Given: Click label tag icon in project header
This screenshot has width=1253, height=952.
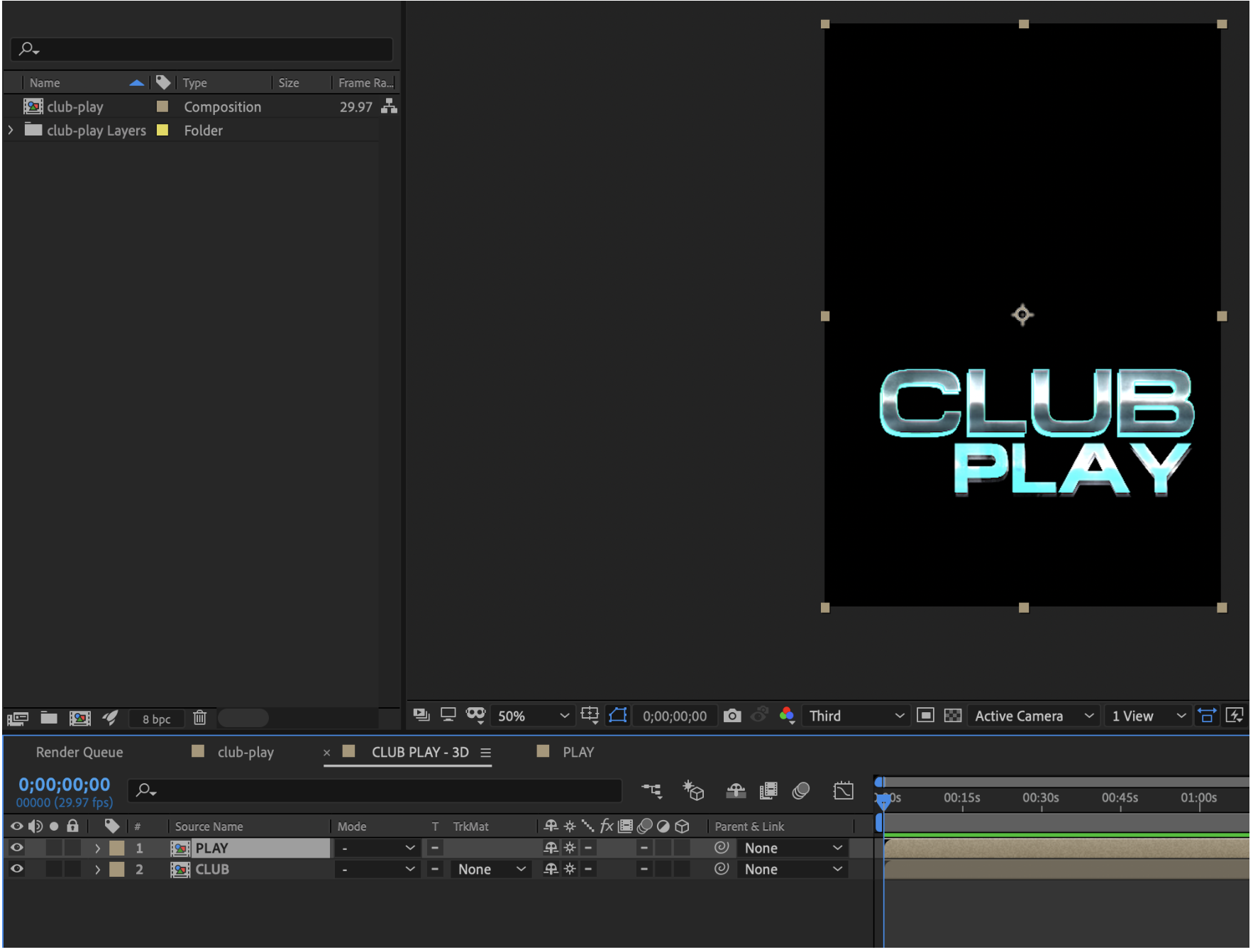Looking at the screenshot, I should (x=163, y=82).
